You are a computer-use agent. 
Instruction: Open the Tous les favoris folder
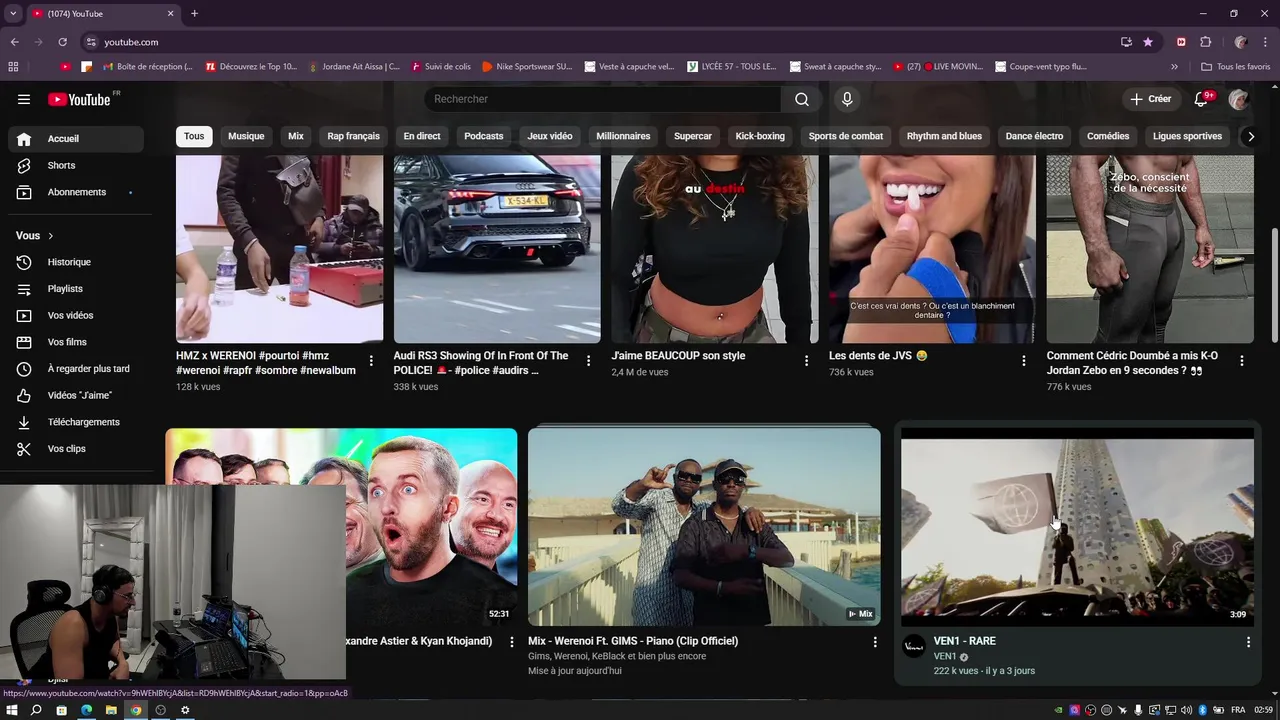coord(1236,67)
